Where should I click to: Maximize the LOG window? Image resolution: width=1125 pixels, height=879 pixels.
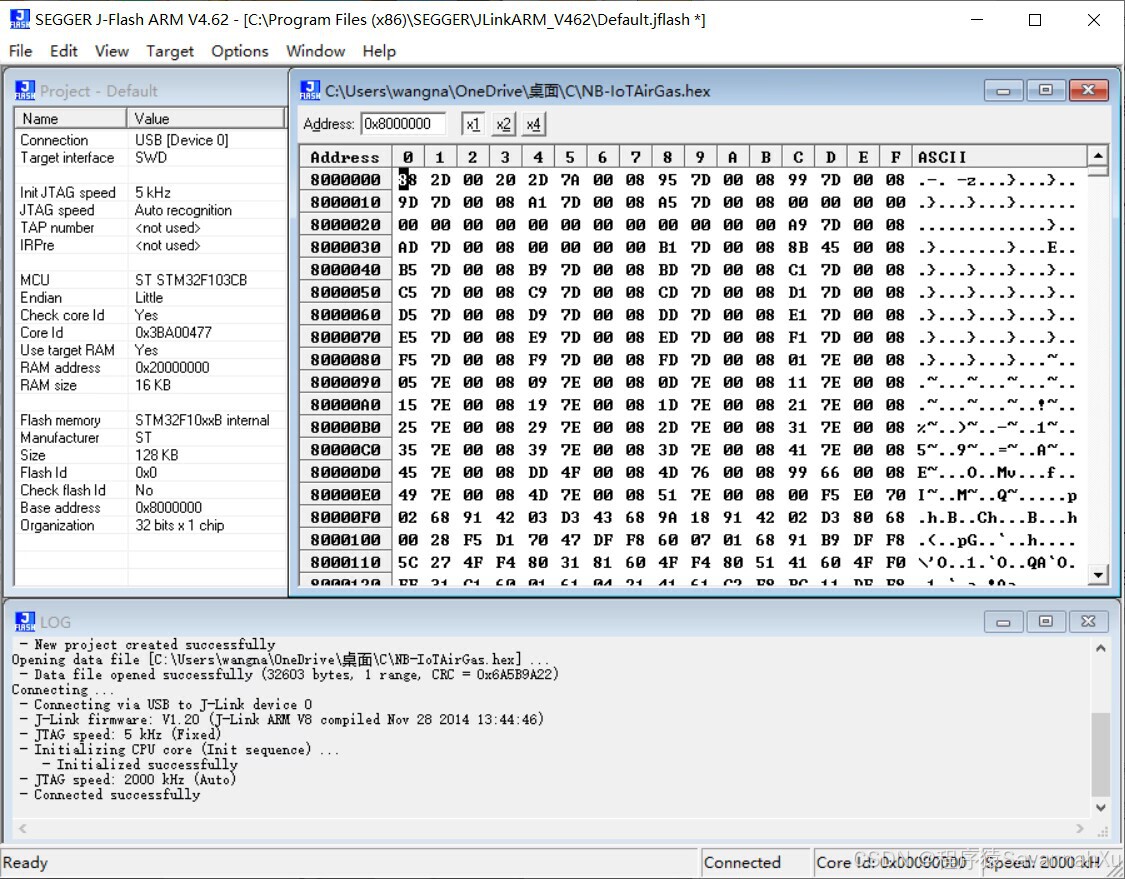tap(1045, 621)
